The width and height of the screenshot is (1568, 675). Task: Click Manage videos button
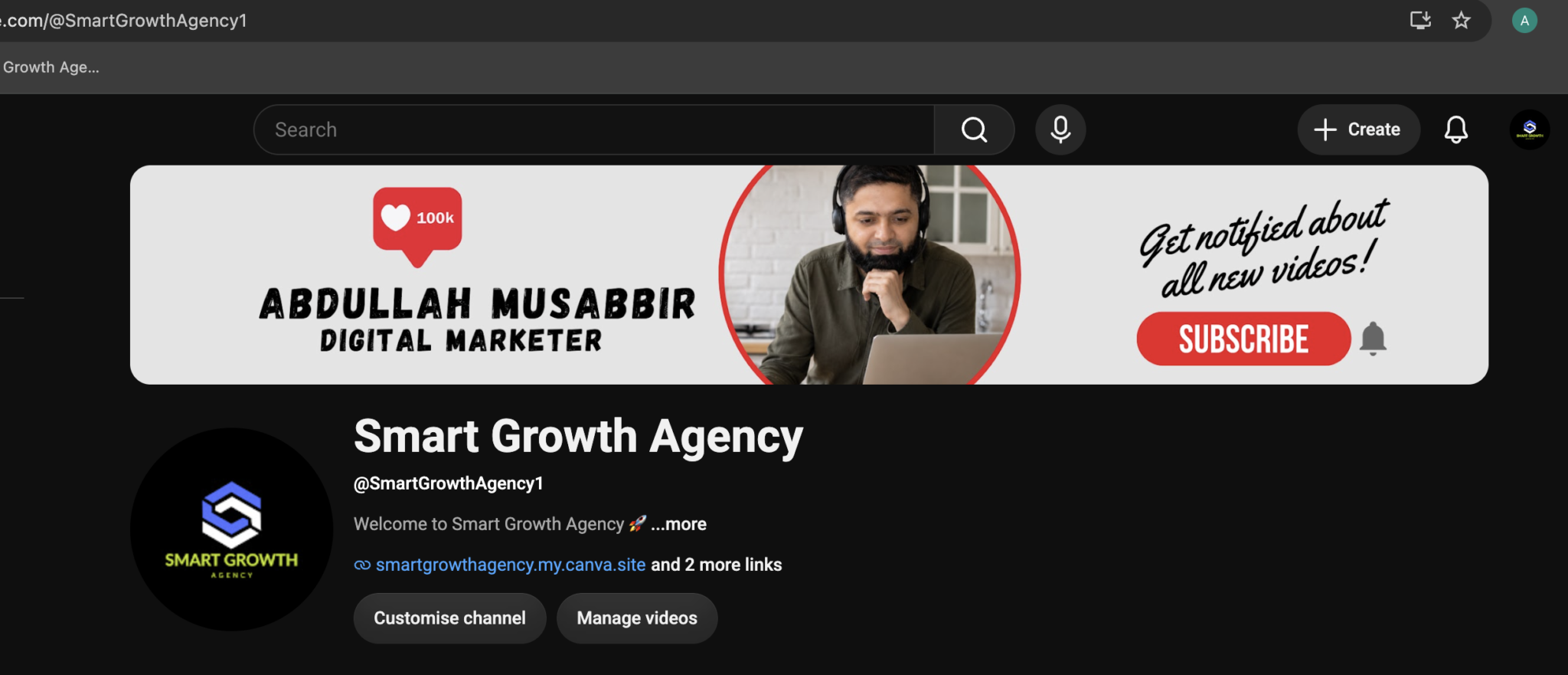point(637,618)
